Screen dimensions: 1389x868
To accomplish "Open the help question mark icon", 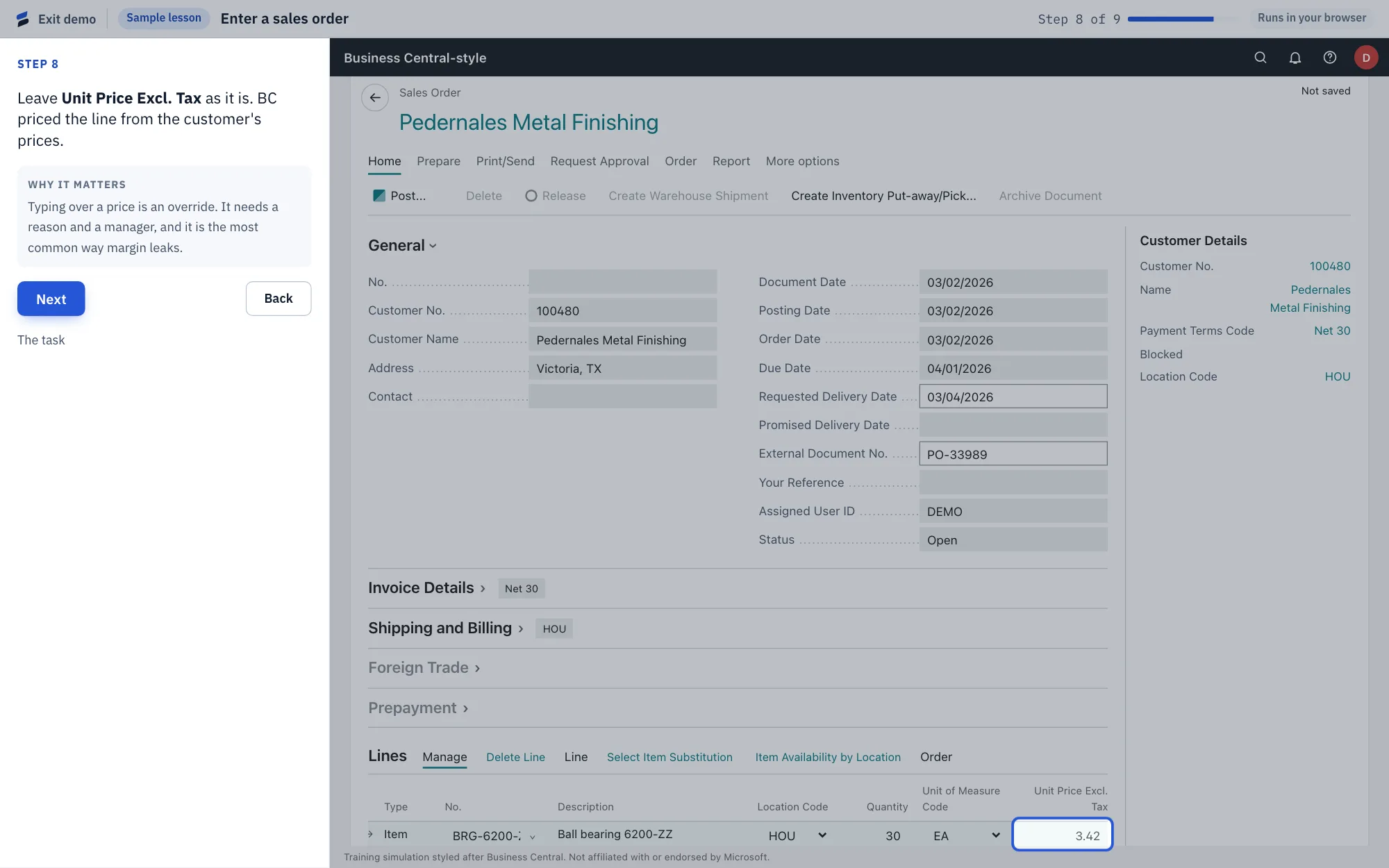I will 1330,58.
